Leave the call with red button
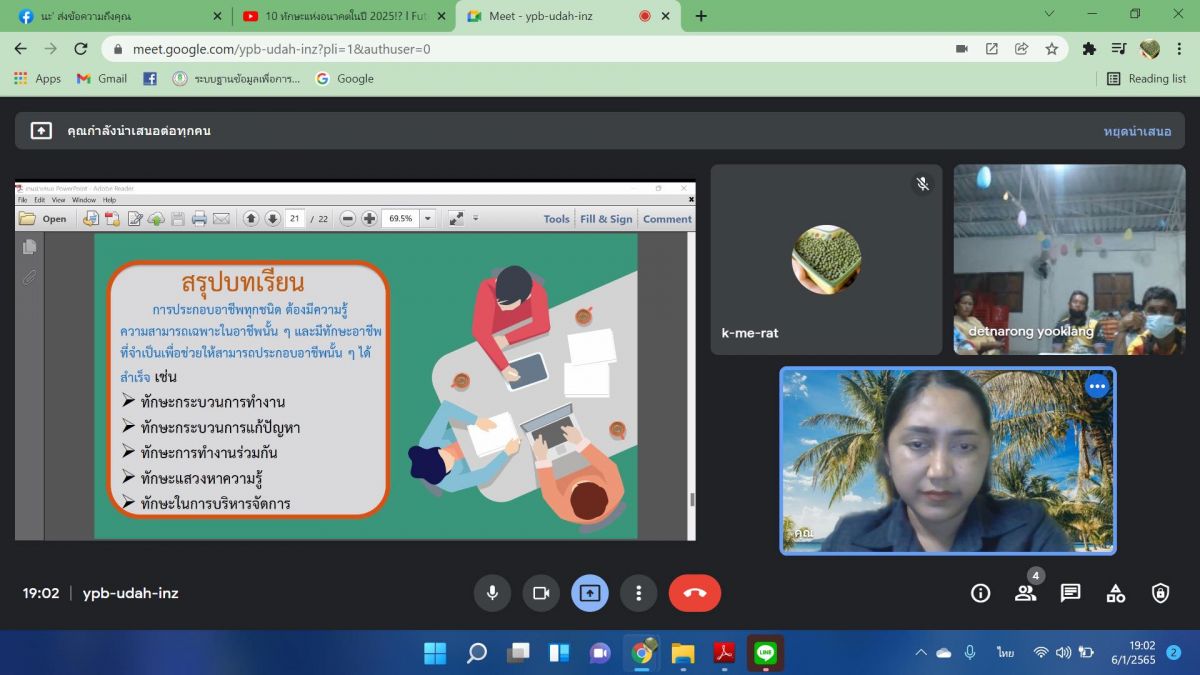 [694, 593]
